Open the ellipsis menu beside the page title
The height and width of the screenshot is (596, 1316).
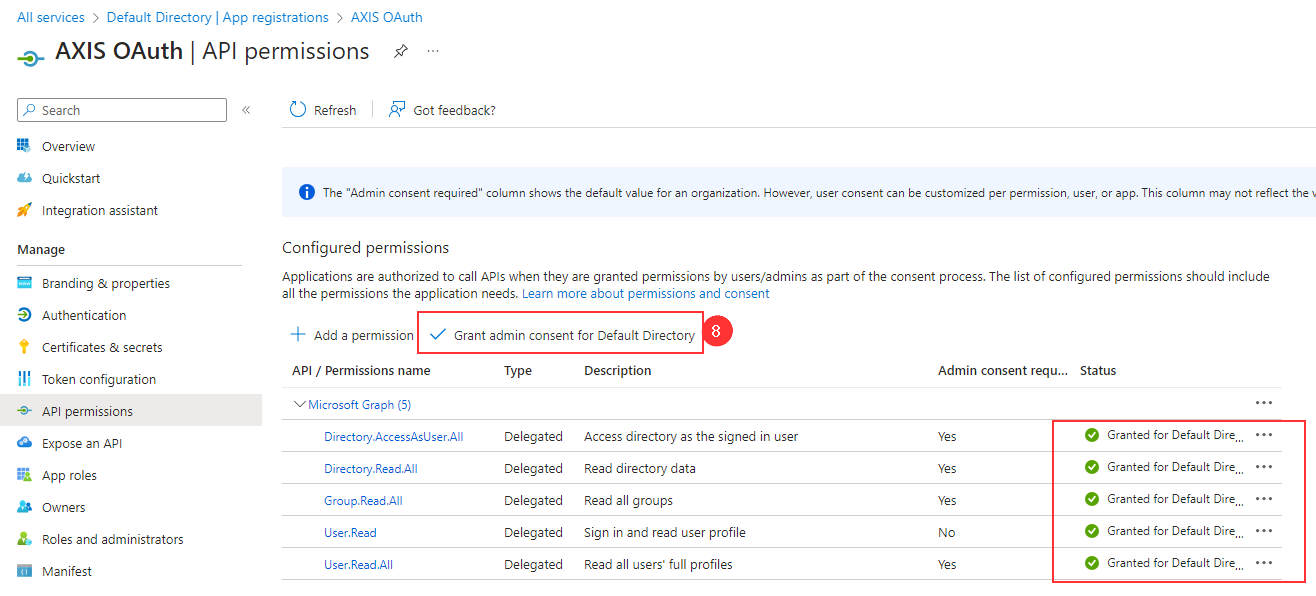click(x=432, y=51)
